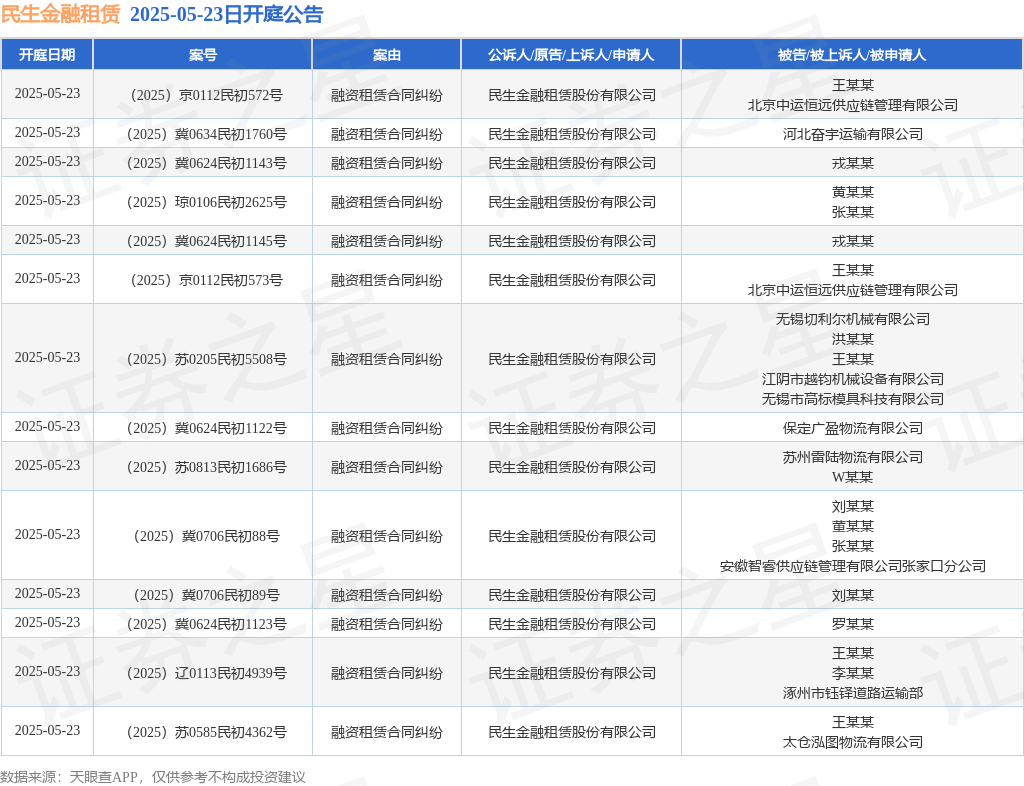Screen dimensions: 1024x786
Task: Select the defendant 洪某某
Action: [x=853, y=339]
